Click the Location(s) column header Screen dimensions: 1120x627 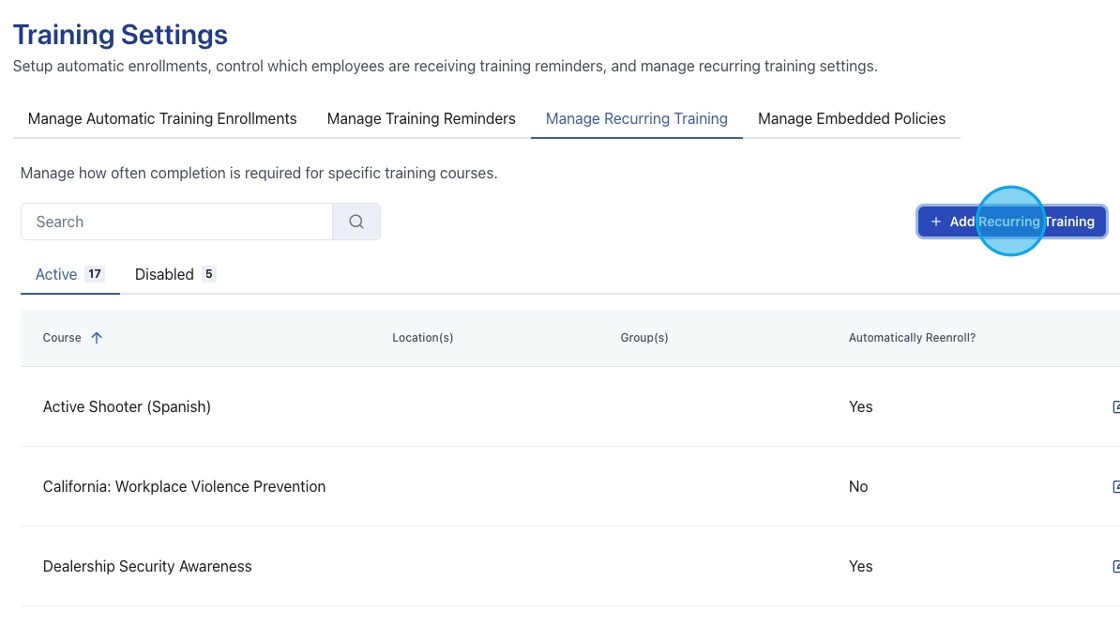[x=422, y=338]
